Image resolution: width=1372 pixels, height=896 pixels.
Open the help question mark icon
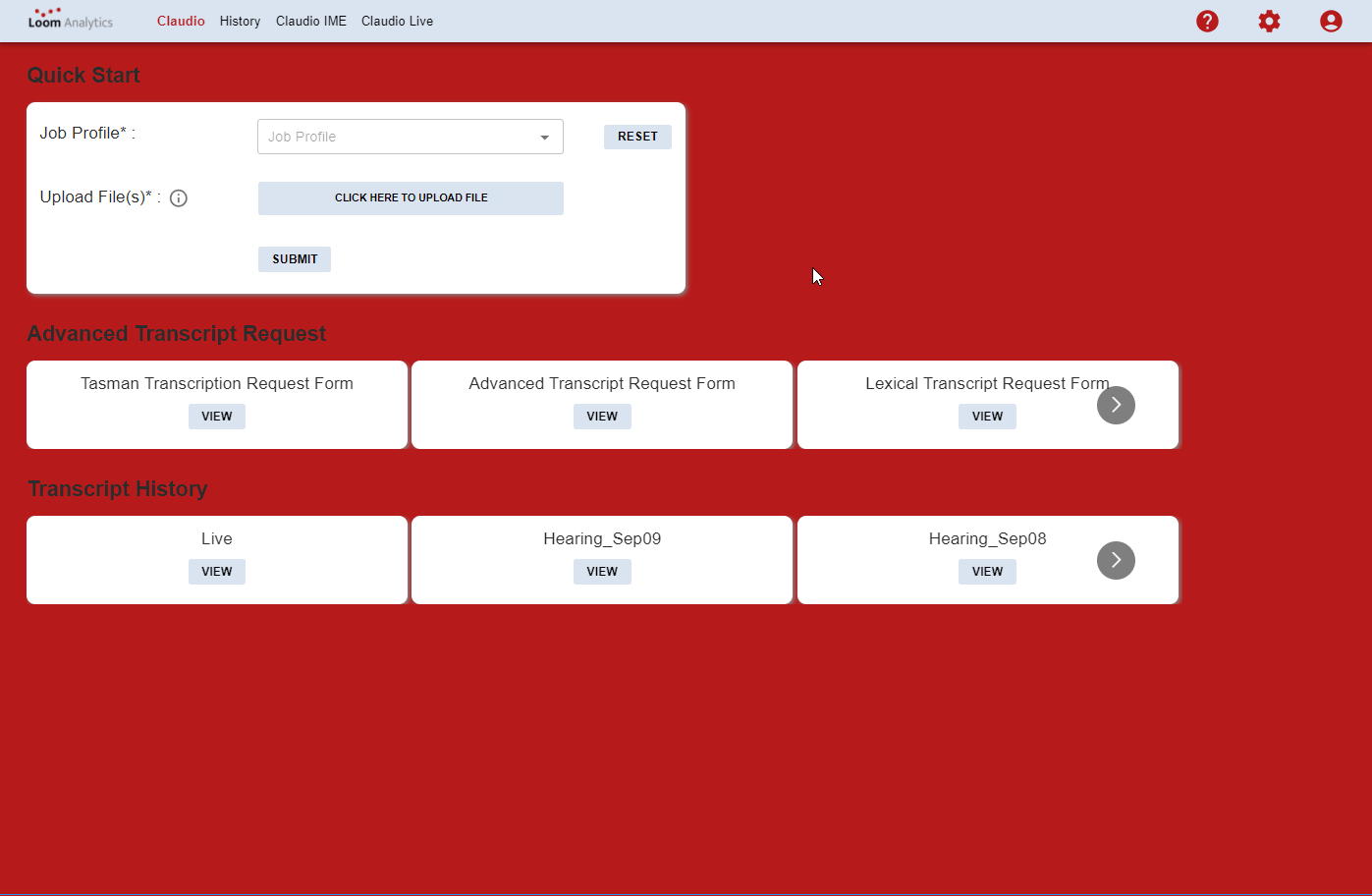coord(1207,21)
